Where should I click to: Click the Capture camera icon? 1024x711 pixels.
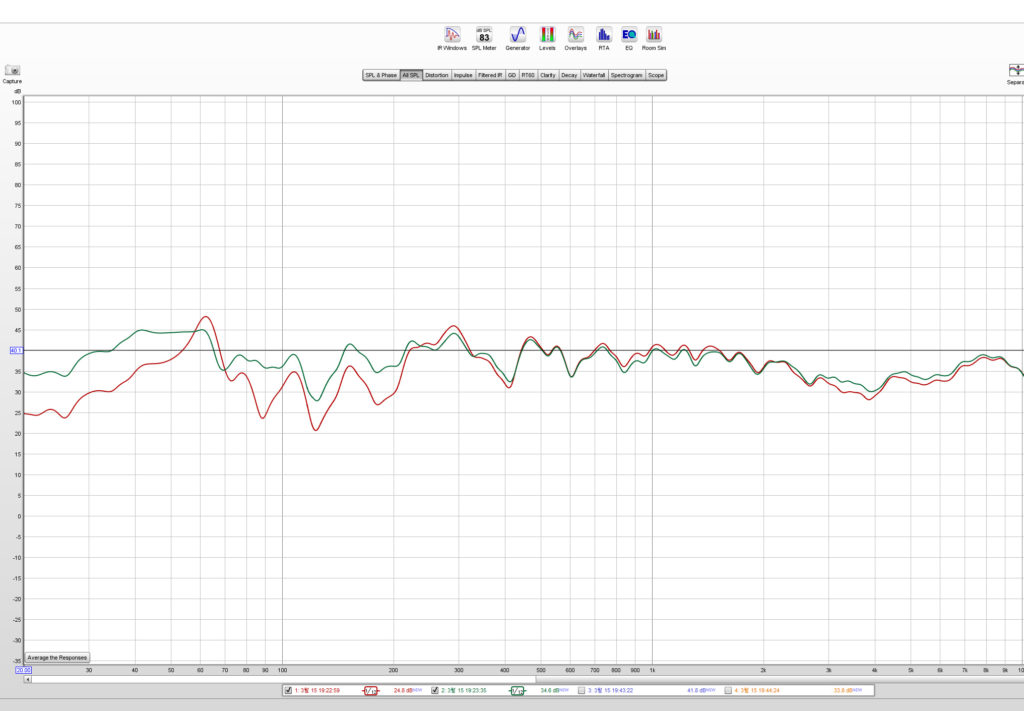click(12, 72)
